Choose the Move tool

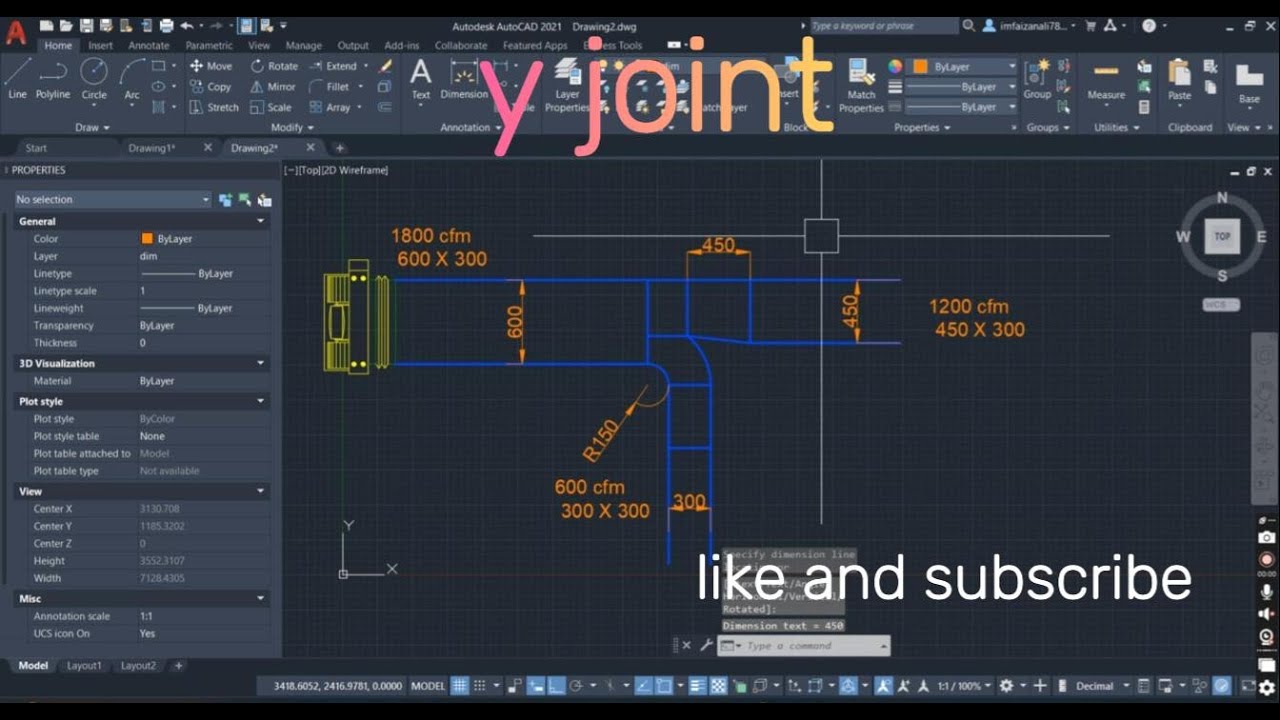(x=210, y=66)
